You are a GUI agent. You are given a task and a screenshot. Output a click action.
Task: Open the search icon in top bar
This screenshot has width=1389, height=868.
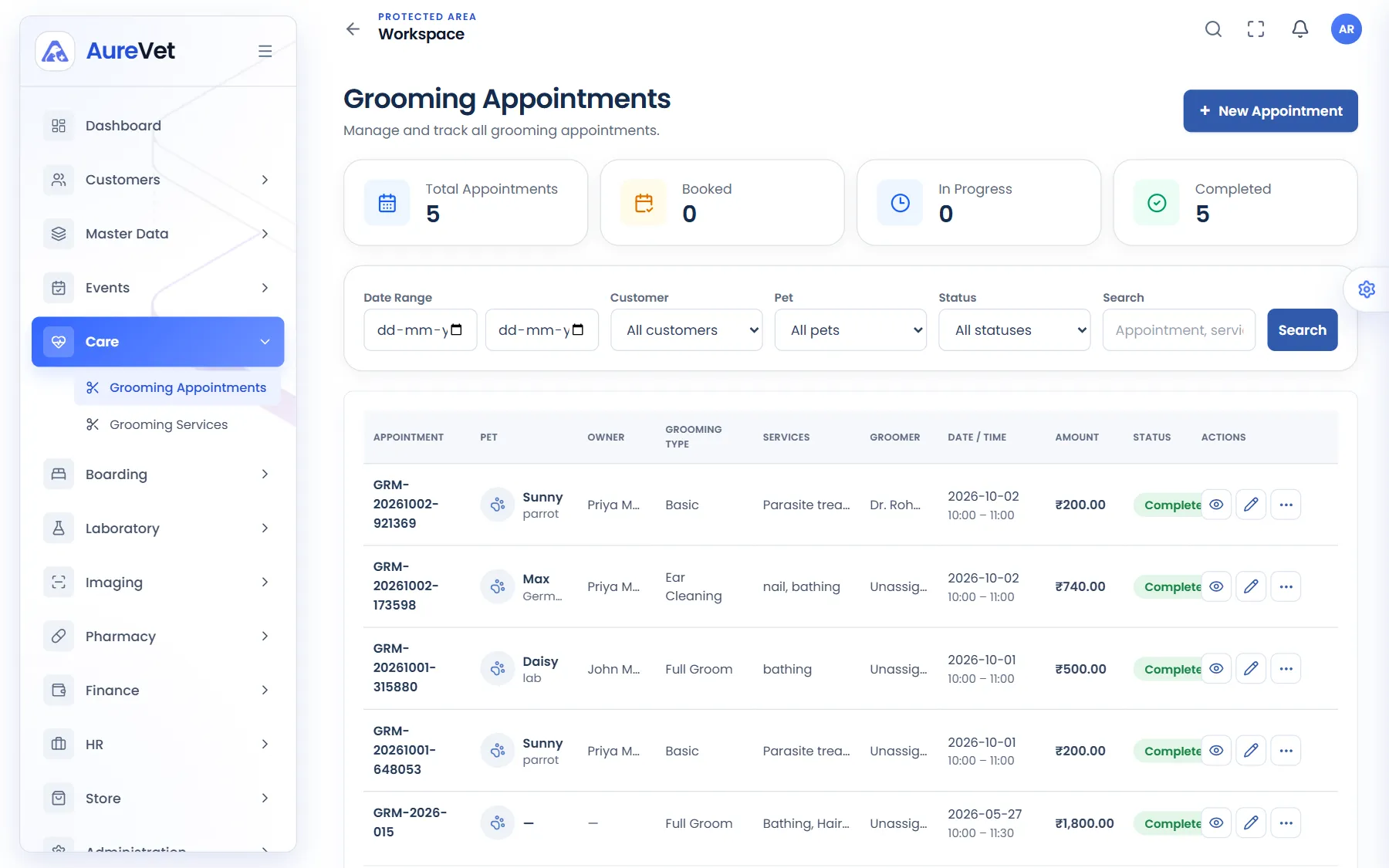[1213, 29]
